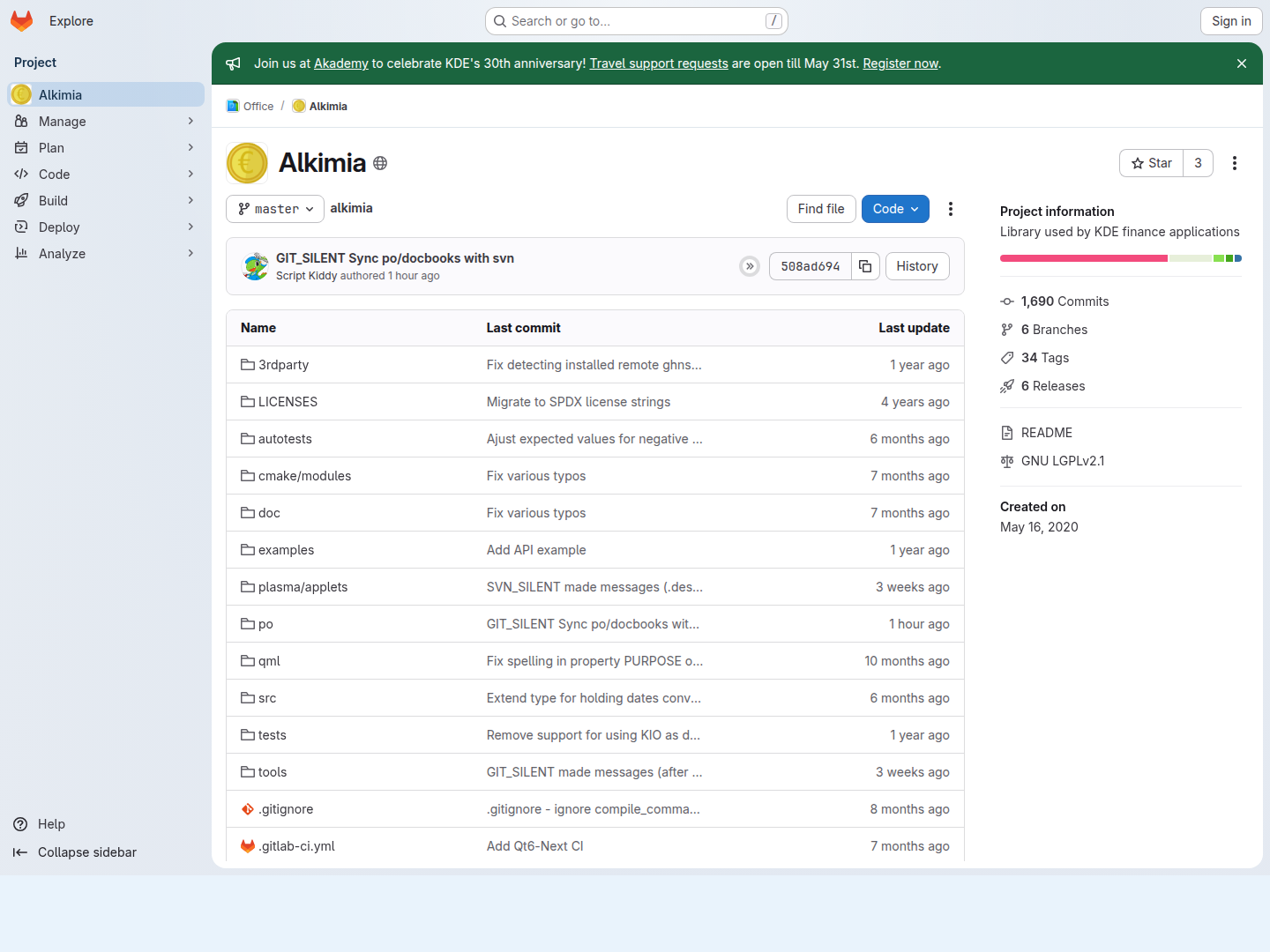The width and height of the screenshot is (1270, 952).
Task: Click the .gitignore file icon
Action: (x=248, y=808)
